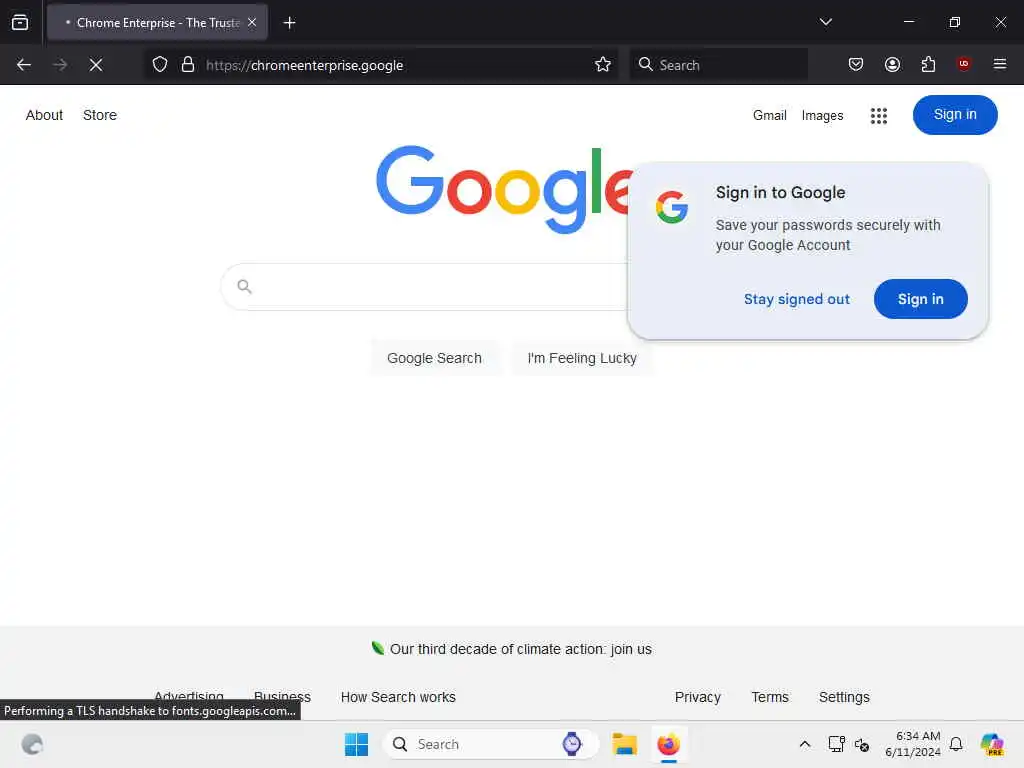Click Stay signed out in popup

[x=797, y=299]
